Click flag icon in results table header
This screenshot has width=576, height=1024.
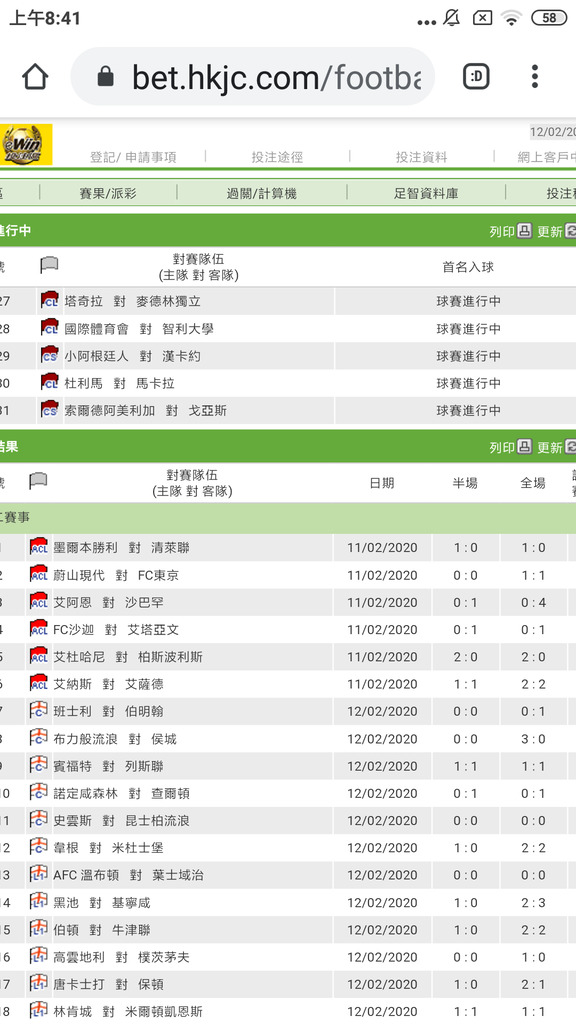pyautogui.click(x=39, y=481)
